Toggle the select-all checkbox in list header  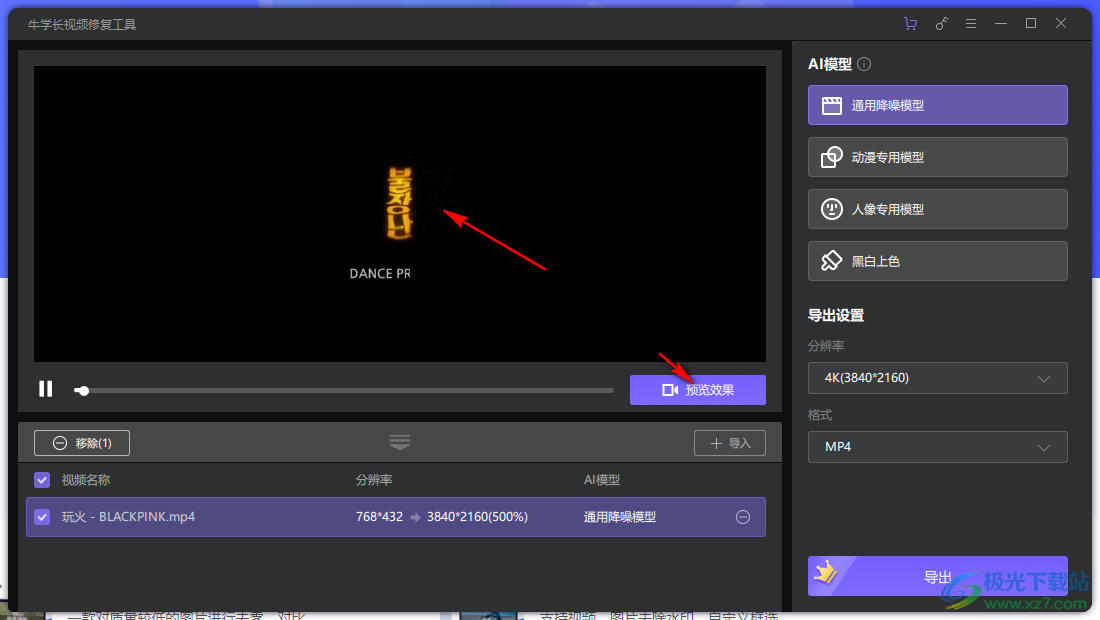point(42,480)
